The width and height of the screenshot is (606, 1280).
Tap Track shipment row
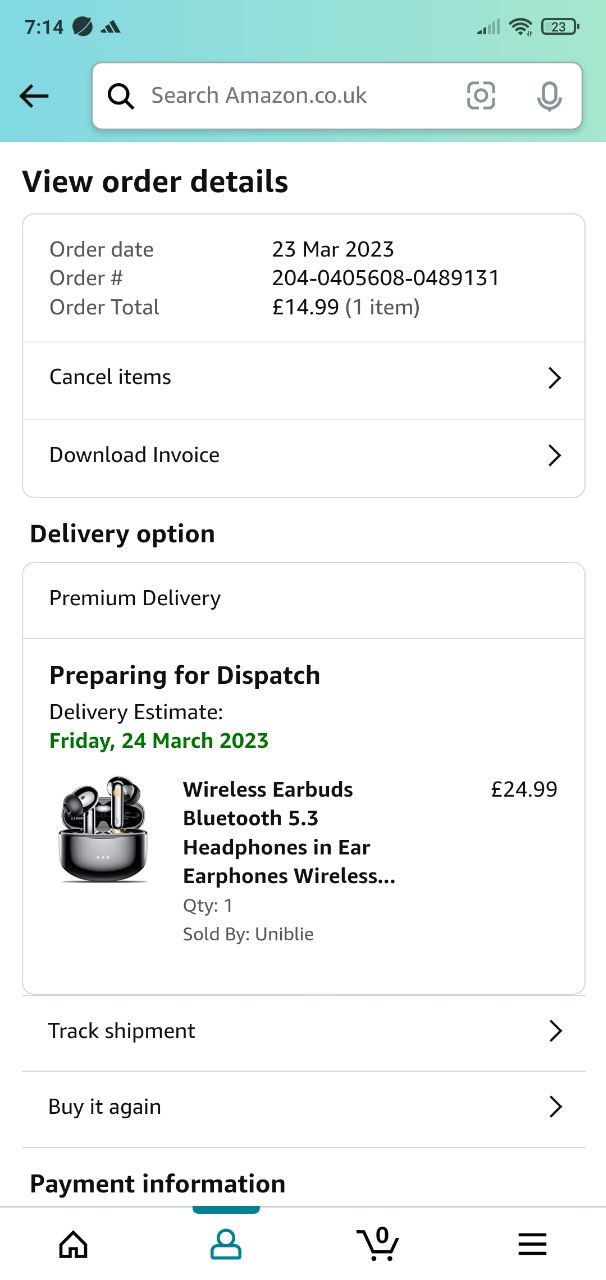click(x=303, y=1033)
